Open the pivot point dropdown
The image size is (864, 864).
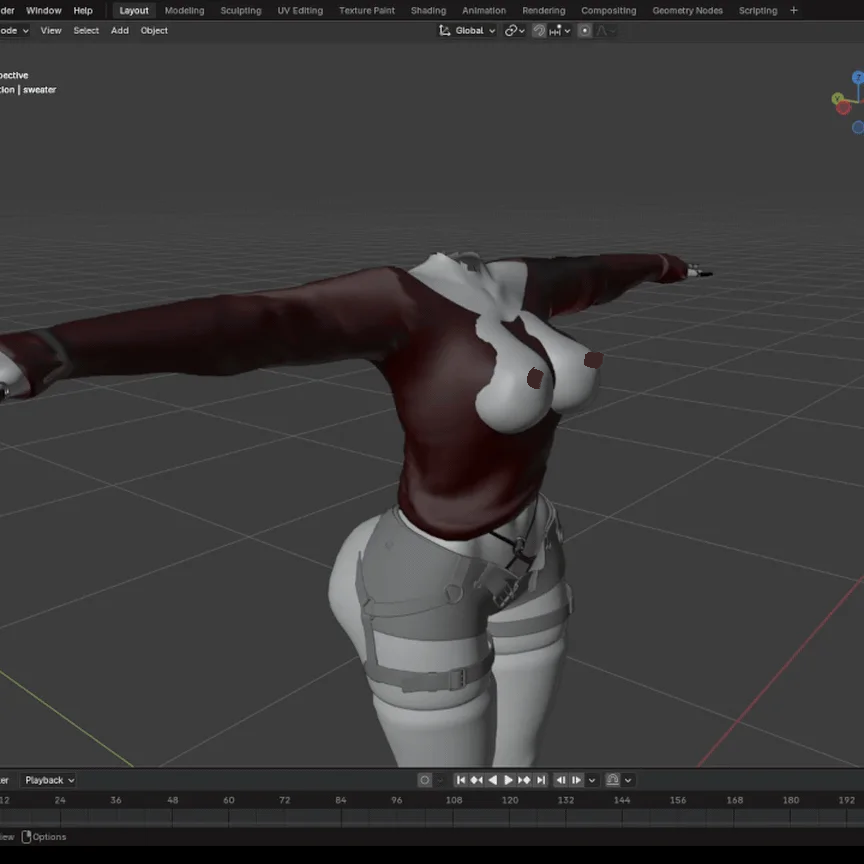coord(515,31)
